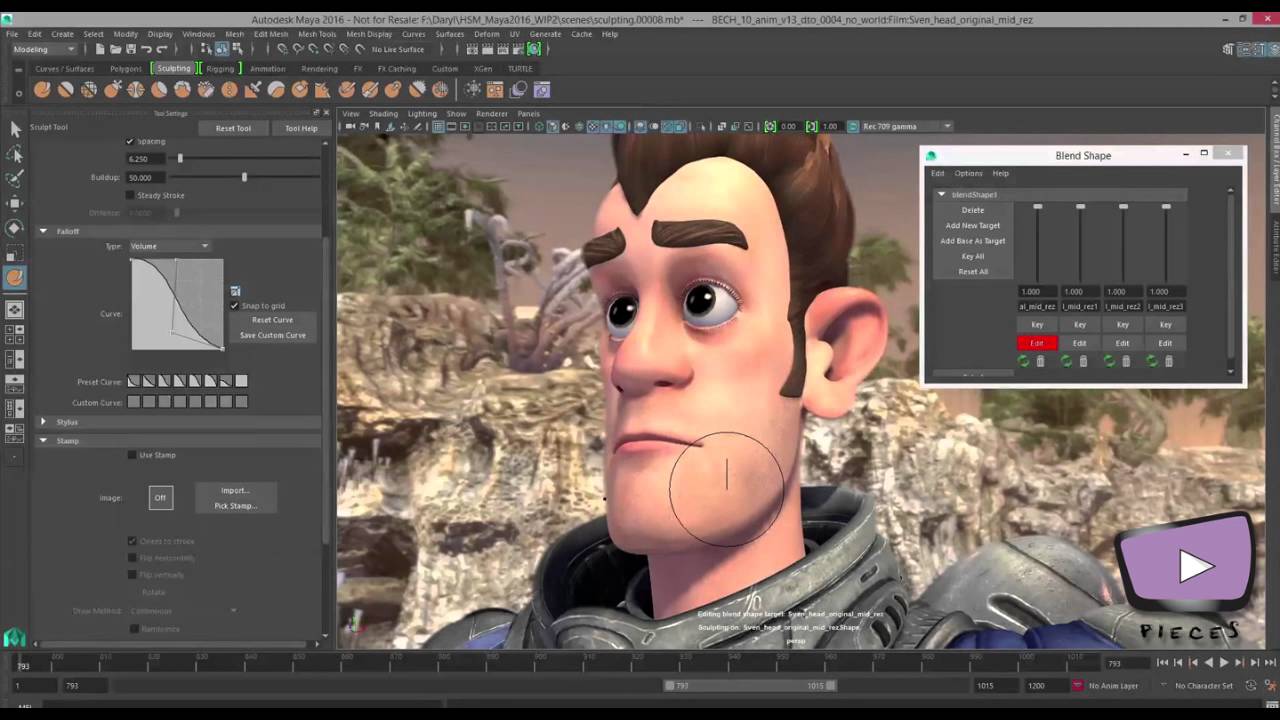Image resolution: width=1280 pixels, height=720 pixels.
Task: Switch to the Polygons shelf tab
Action: pos(126,68)
